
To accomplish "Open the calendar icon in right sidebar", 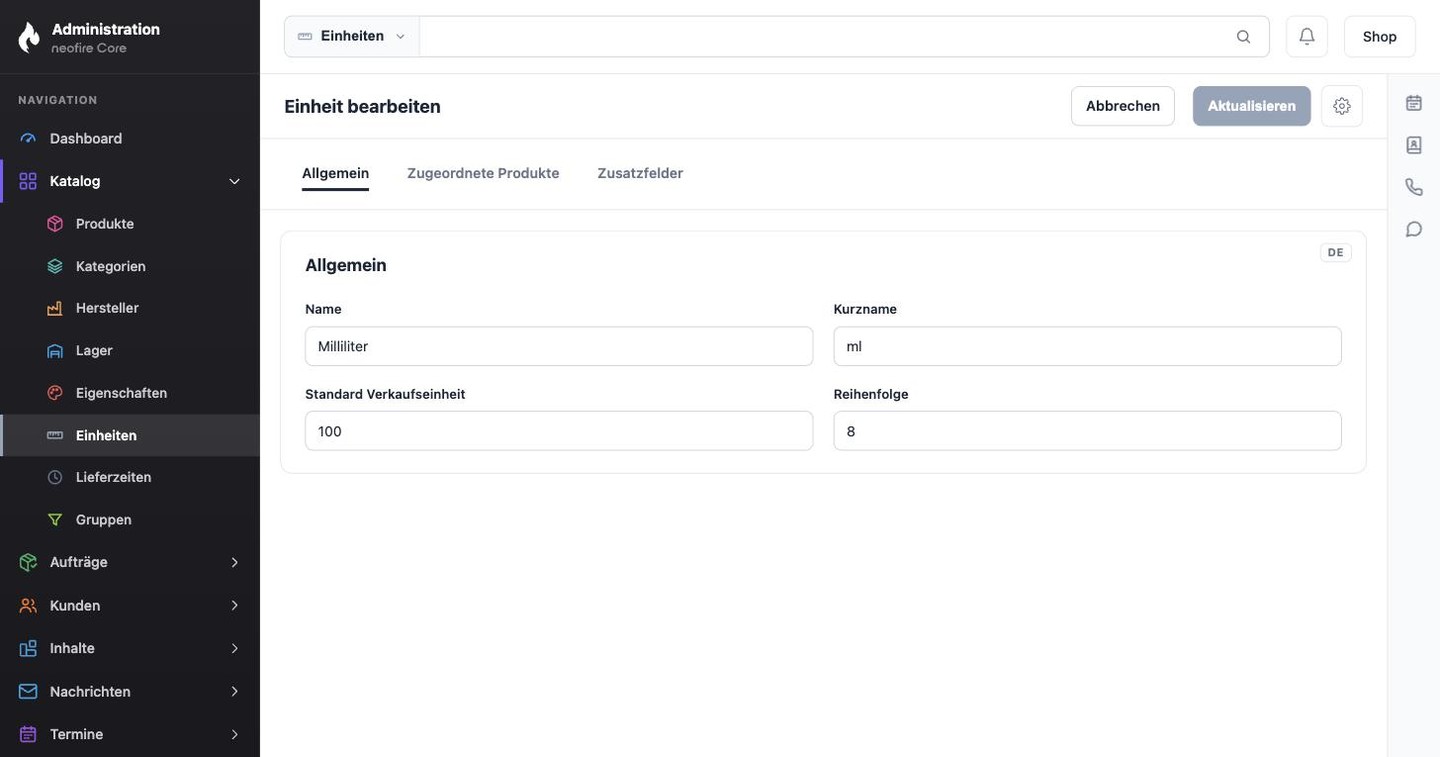I will 1414,103.
